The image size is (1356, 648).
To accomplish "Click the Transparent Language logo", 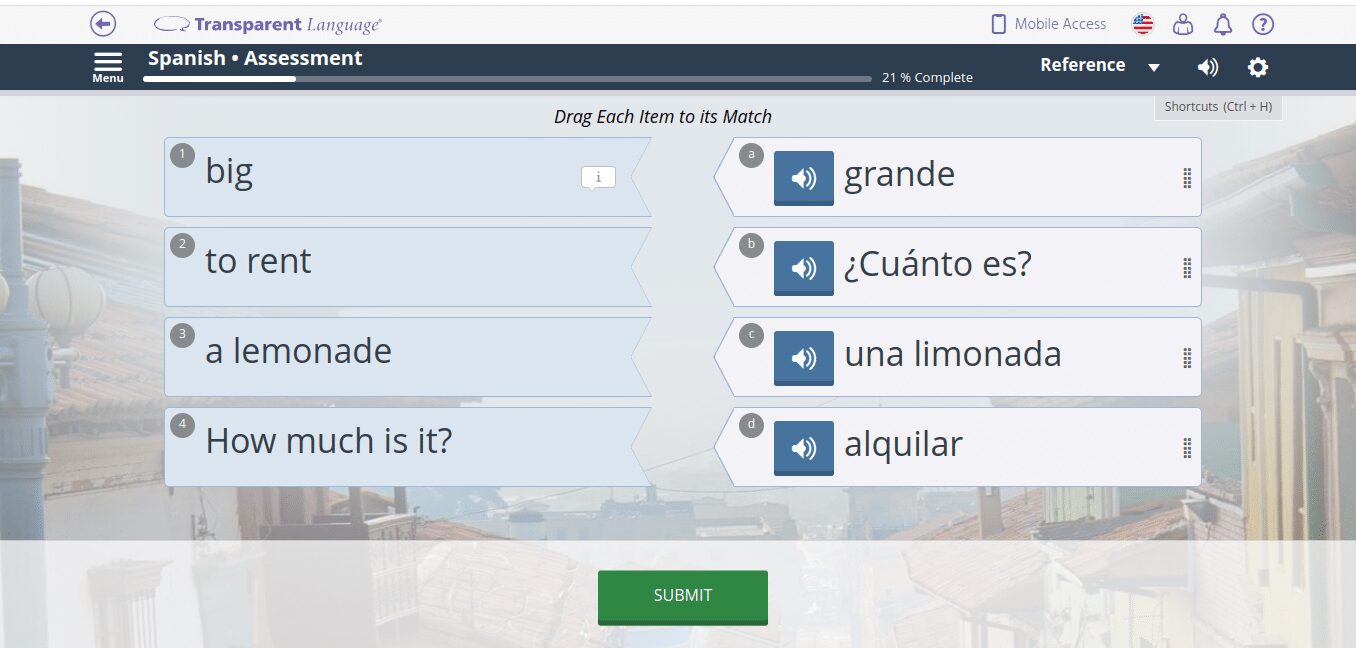I will [268, 25].
